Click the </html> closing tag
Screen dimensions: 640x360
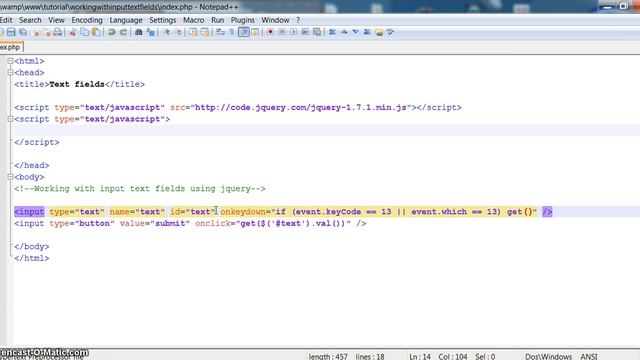click(32, 258)
